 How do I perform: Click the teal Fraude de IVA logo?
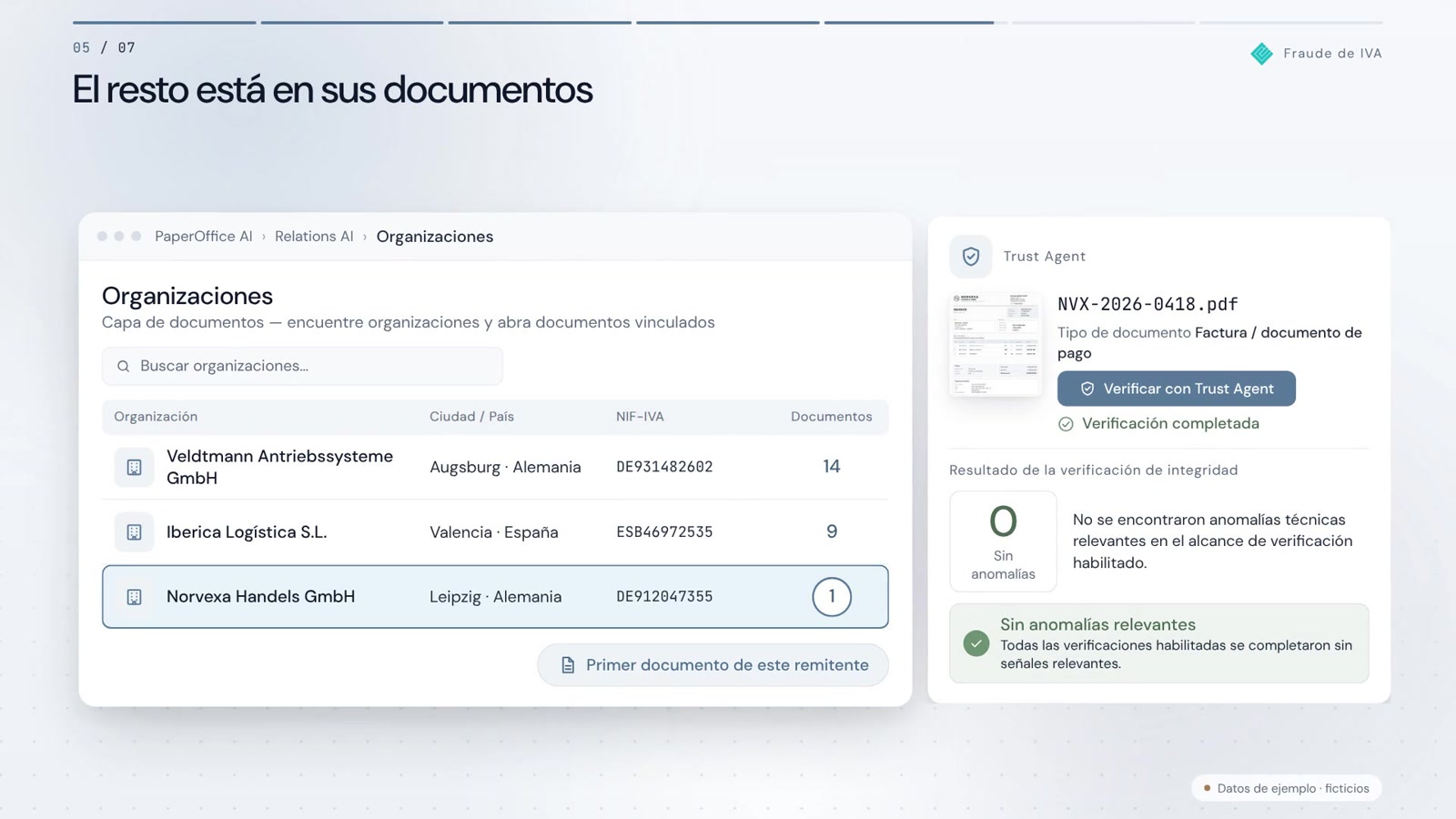[x=1261, y=54]
